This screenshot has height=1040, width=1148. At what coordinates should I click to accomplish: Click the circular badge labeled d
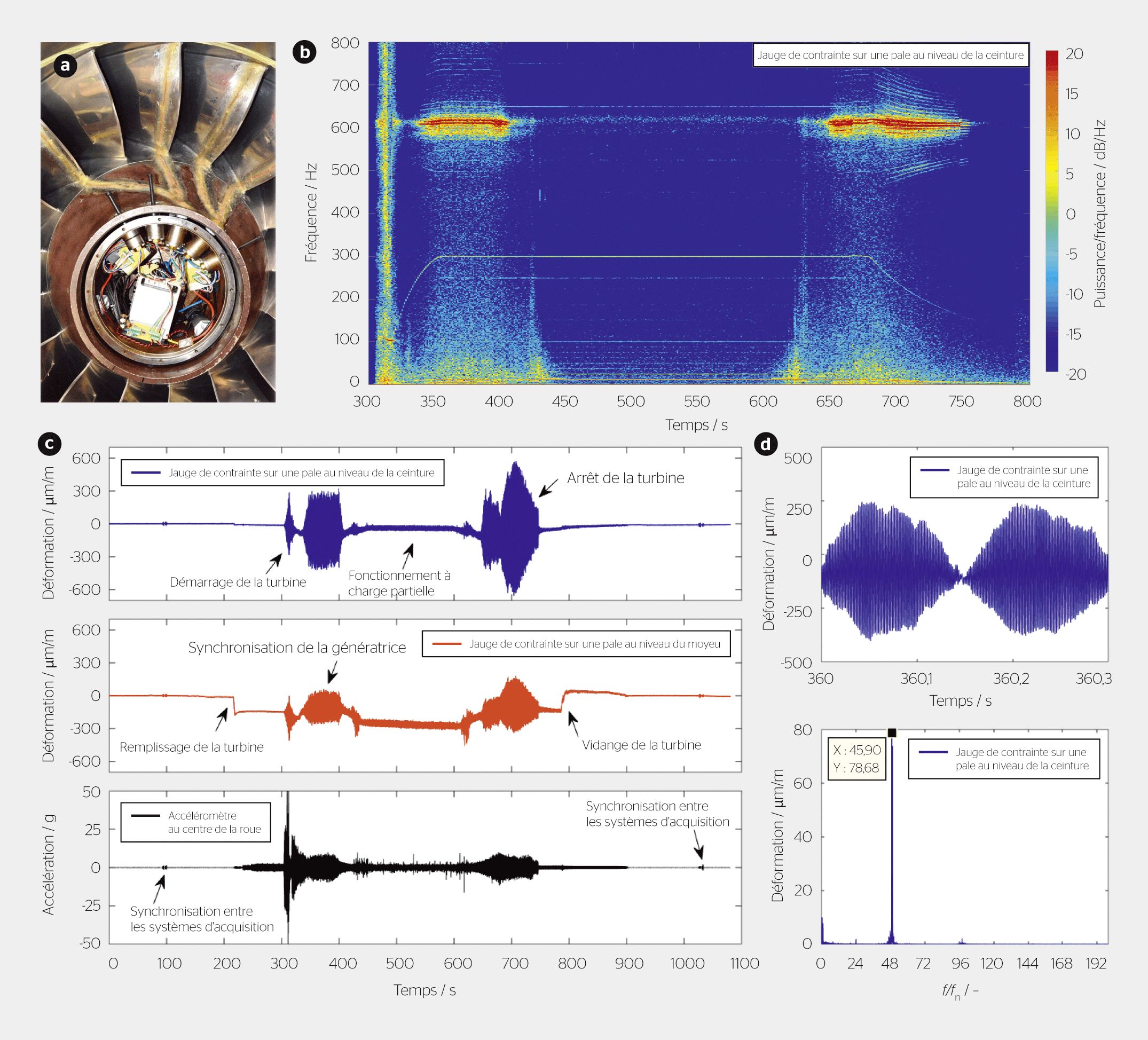pyautogui.click(x=766, y=444)
